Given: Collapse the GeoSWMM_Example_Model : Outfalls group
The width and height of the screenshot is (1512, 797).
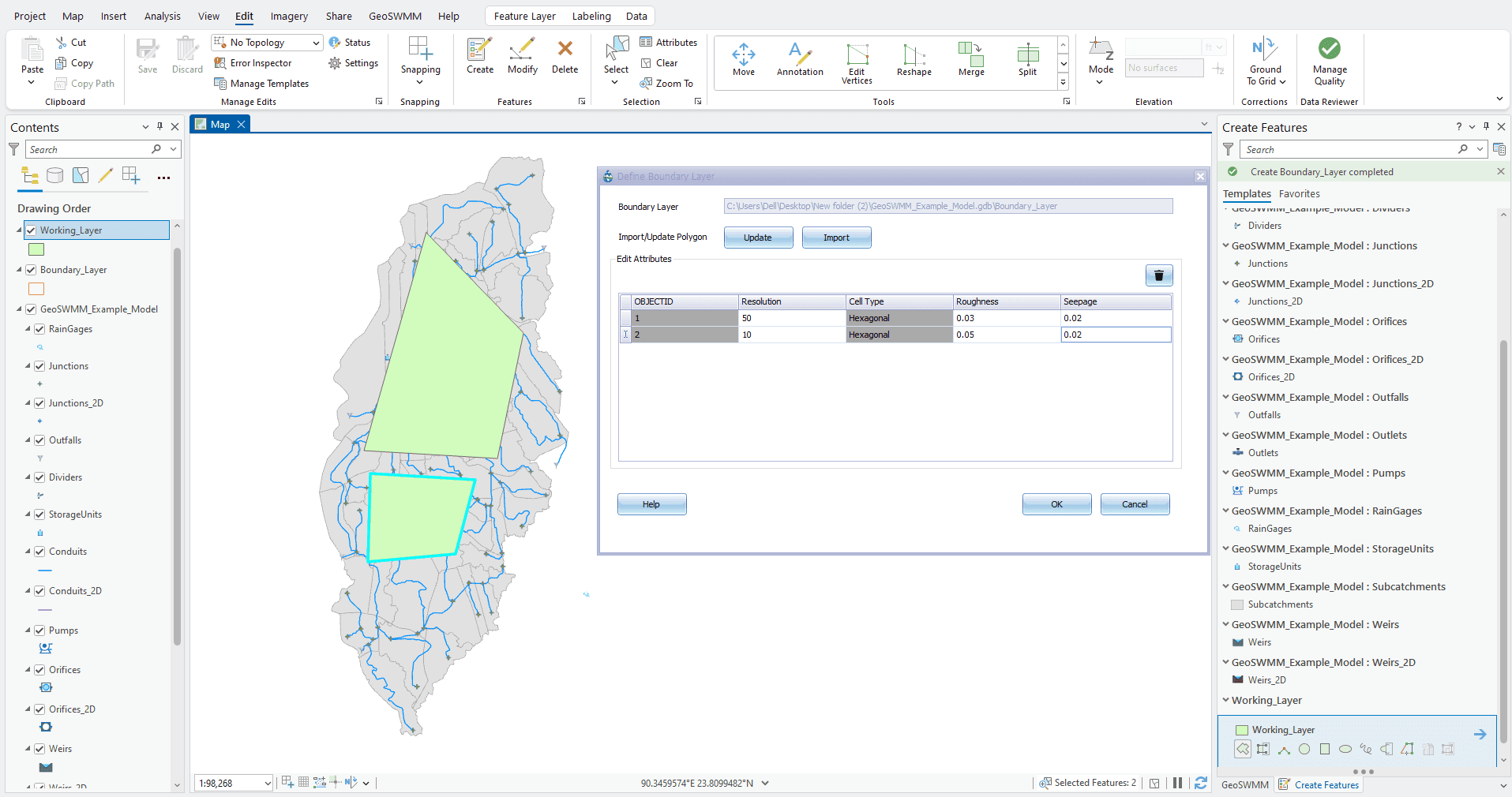Looking at the screenshot, I should click(x=1225, y=397).
